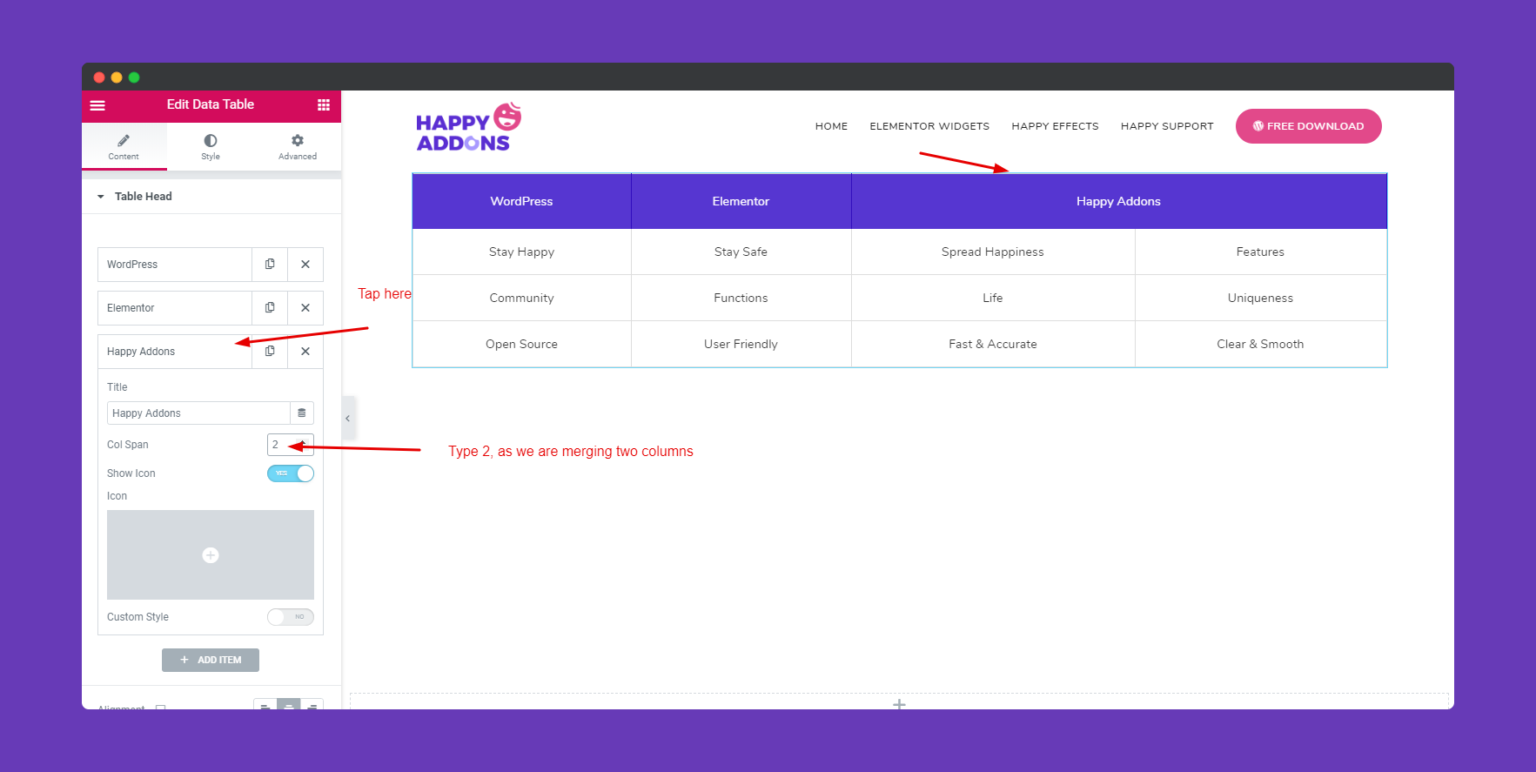Remove the WordPress item via X icon
Image resolution: width=1536 pixels, height=772 pixels.
pos(305,264)
